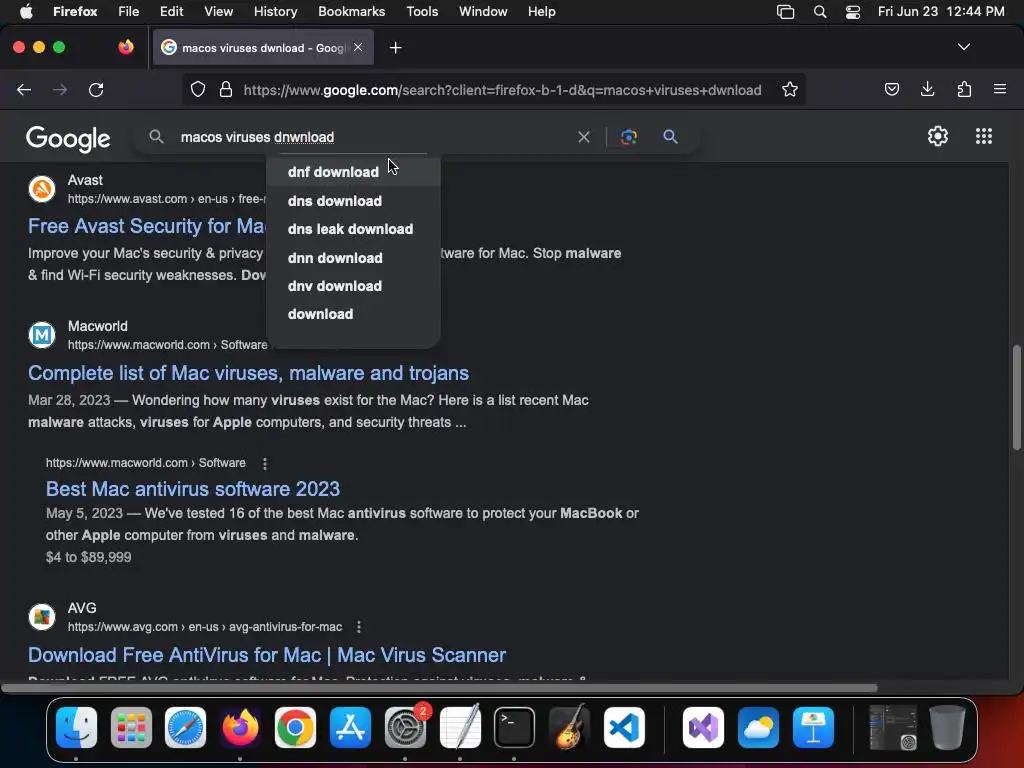Click the vertical page scrollbar thumb

click(x=1016, y=397)
